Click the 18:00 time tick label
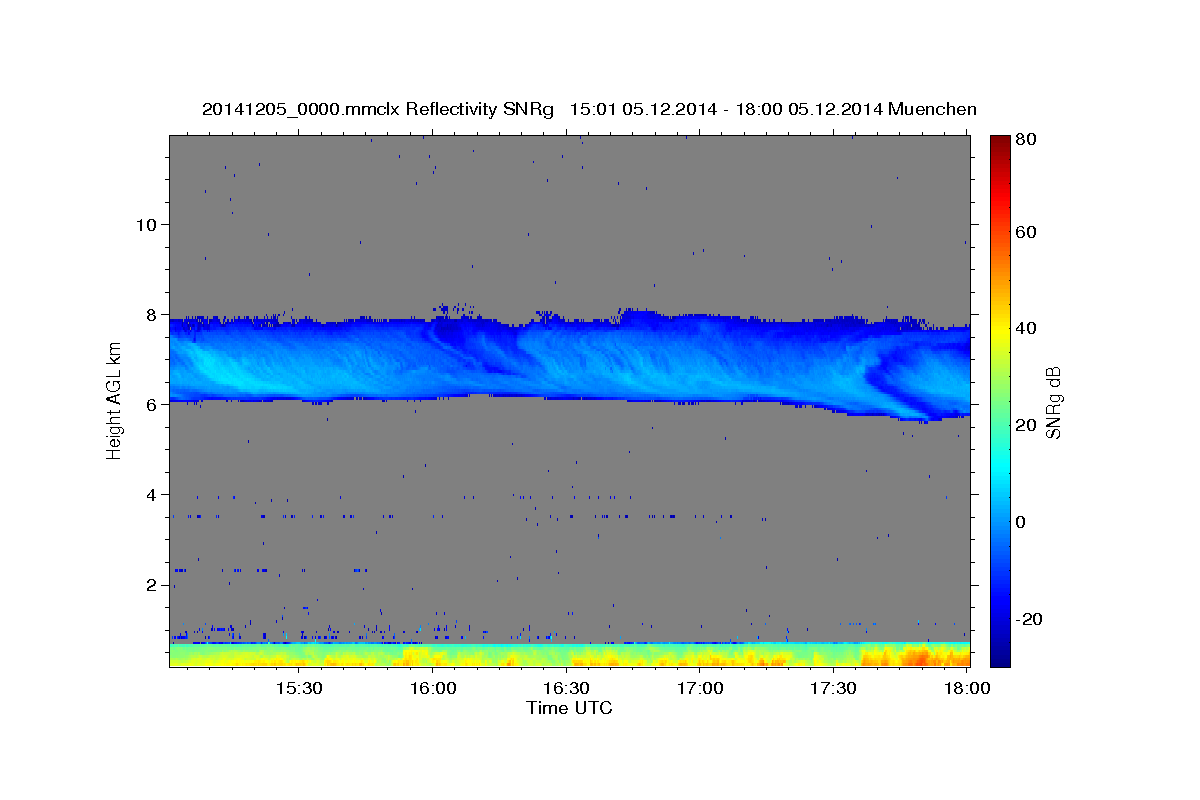The height and width of the screenshot is (800, 1200). tap(967, 689)
